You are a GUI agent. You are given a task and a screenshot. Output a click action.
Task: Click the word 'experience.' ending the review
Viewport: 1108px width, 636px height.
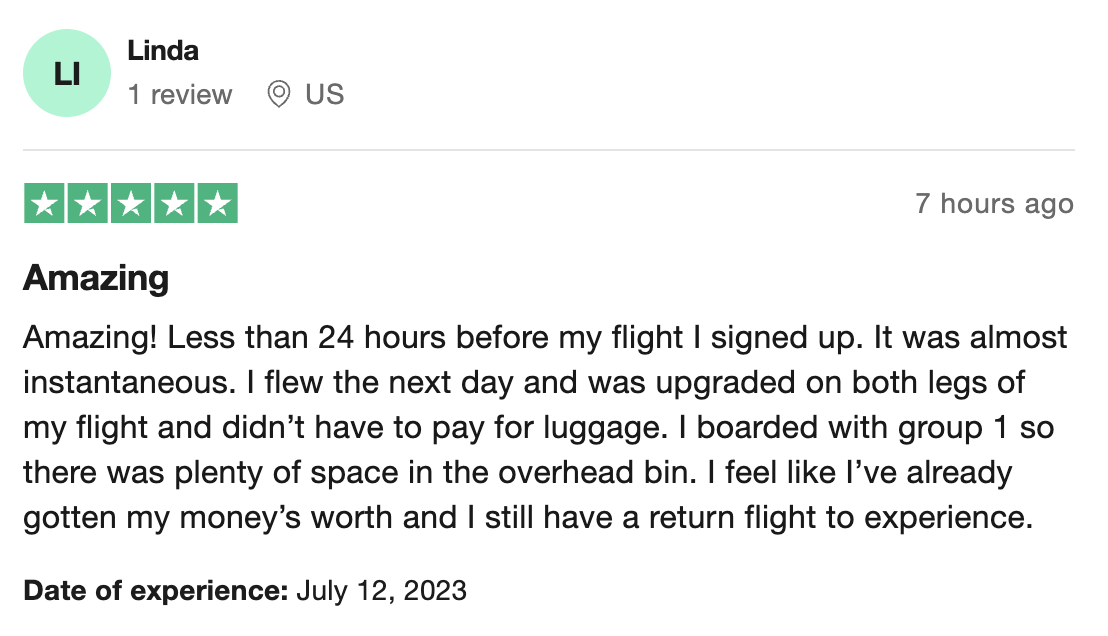coord(948,518)
